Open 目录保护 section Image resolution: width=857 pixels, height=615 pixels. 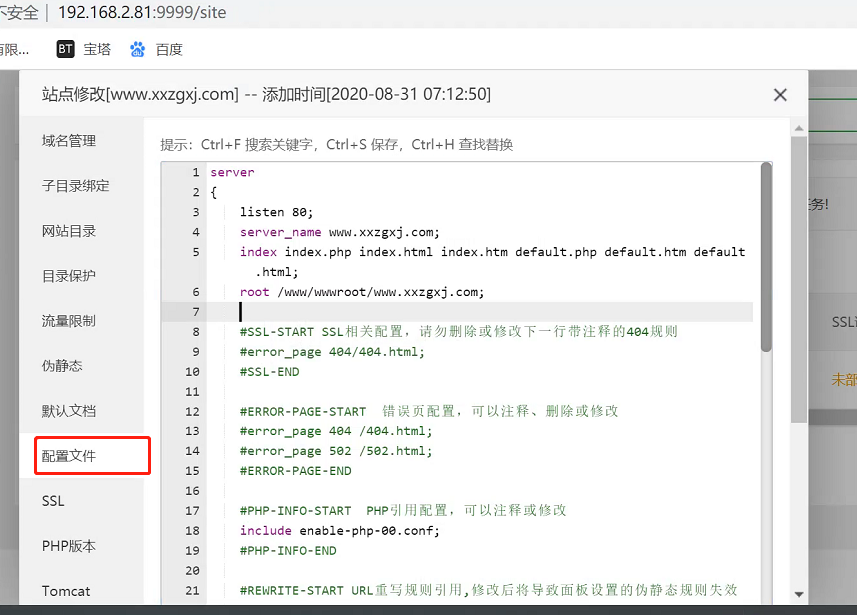pyautogui.click(x=69, y=276)
